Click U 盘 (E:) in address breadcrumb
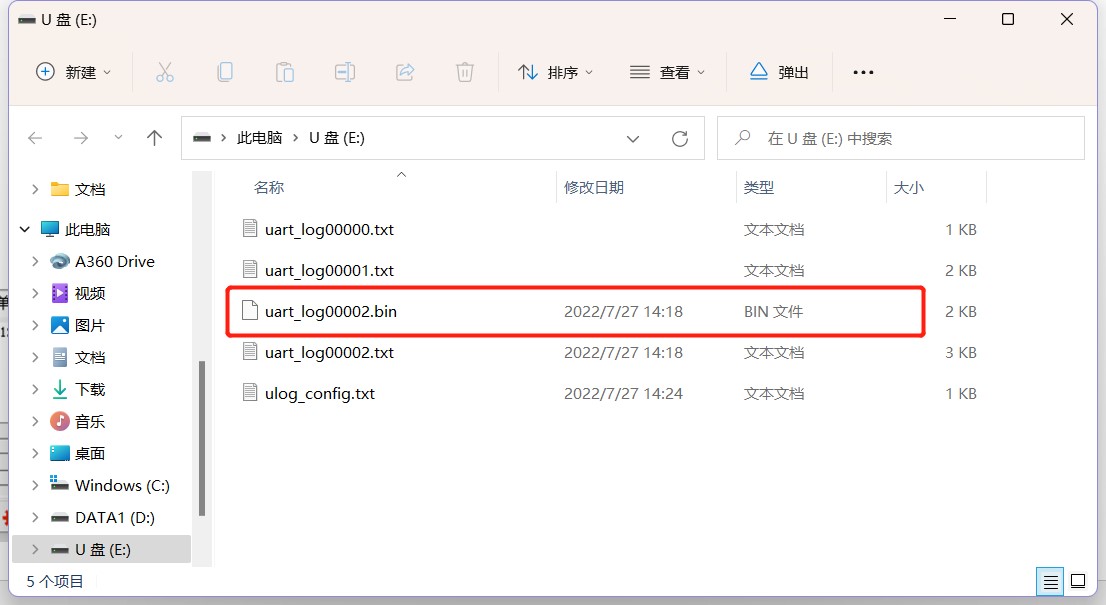The height and width of the screenshot is (605, 1106). click(x=336, y=138)
